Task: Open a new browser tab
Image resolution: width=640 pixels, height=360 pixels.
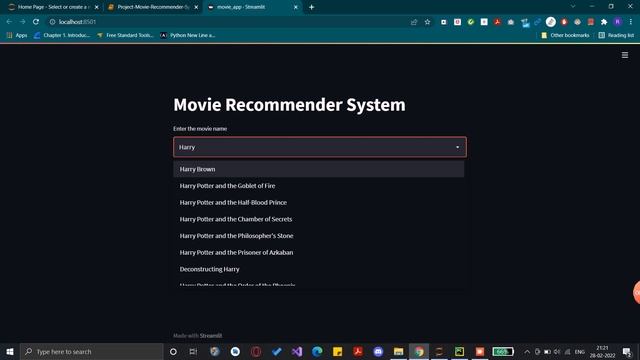Action: [x=311, y=7]
